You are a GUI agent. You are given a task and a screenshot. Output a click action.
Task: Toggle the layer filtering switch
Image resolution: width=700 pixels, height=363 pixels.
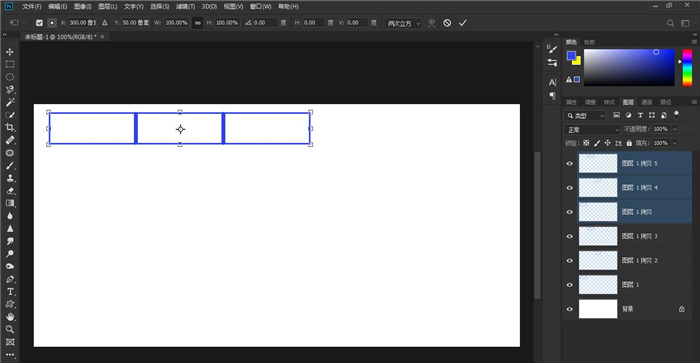676,115
